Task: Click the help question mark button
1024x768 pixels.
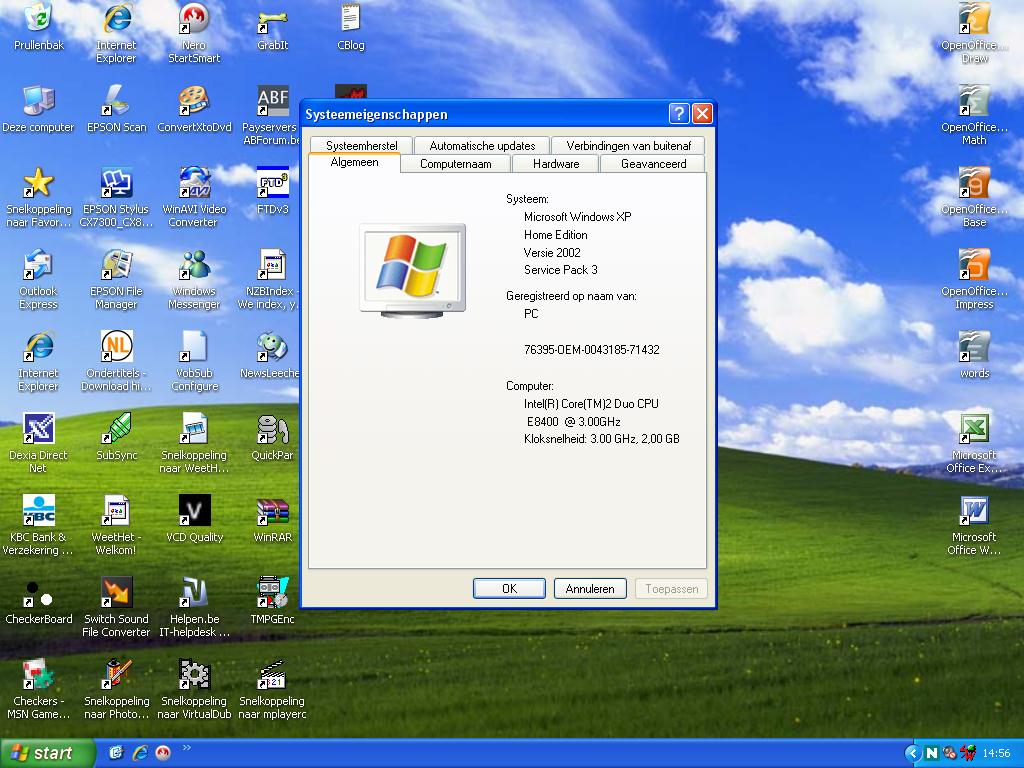Action: click(678, 113)
